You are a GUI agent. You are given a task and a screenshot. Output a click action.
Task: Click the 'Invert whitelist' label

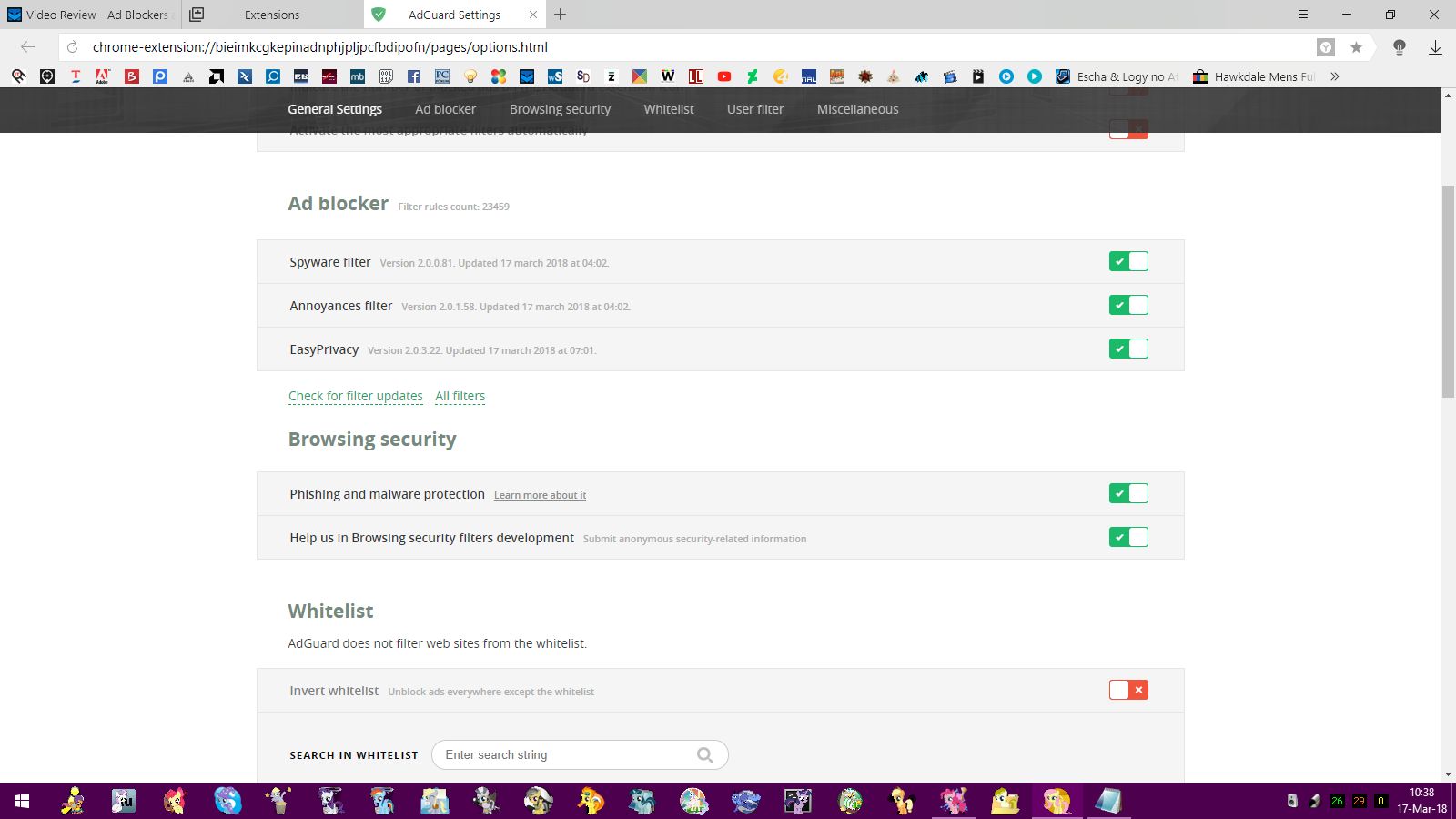(334, 691)
